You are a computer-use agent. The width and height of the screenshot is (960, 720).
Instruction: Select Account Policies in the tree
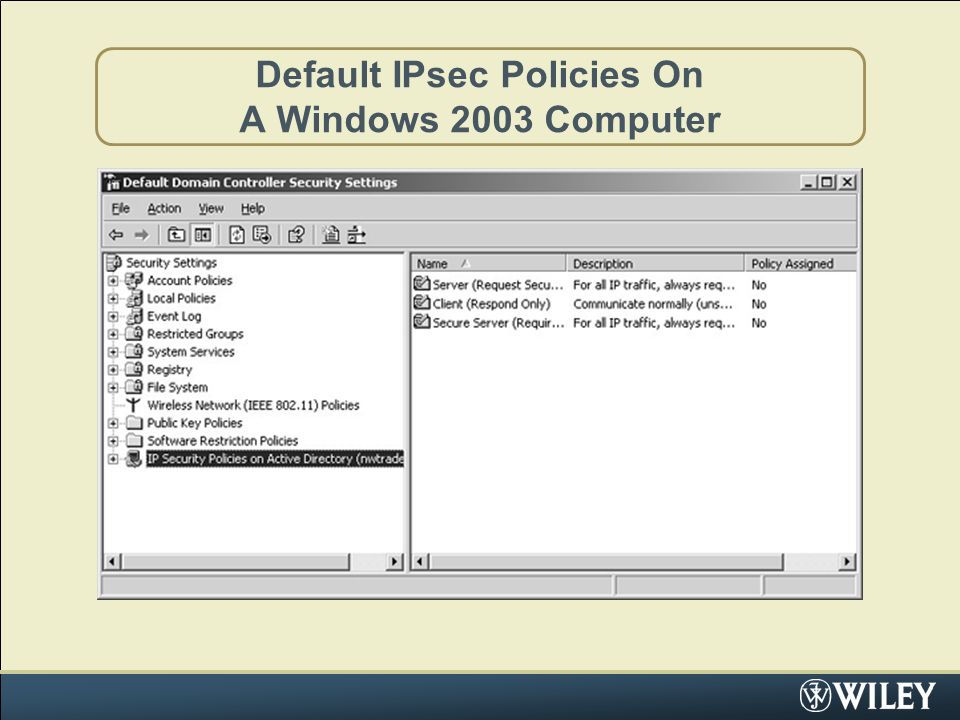190,280
